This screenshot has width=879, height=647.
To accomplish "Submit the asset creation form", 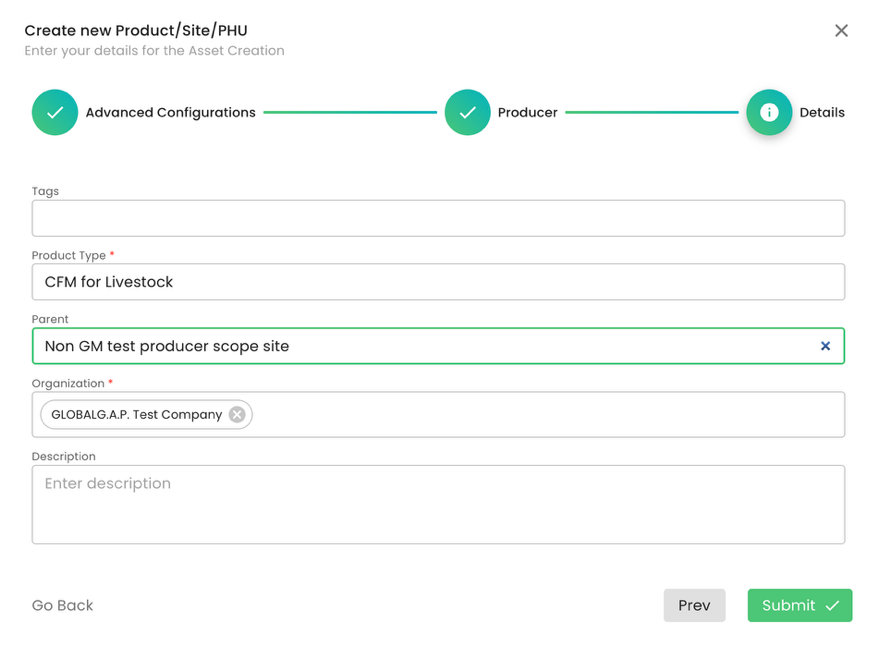I will 799,605.
